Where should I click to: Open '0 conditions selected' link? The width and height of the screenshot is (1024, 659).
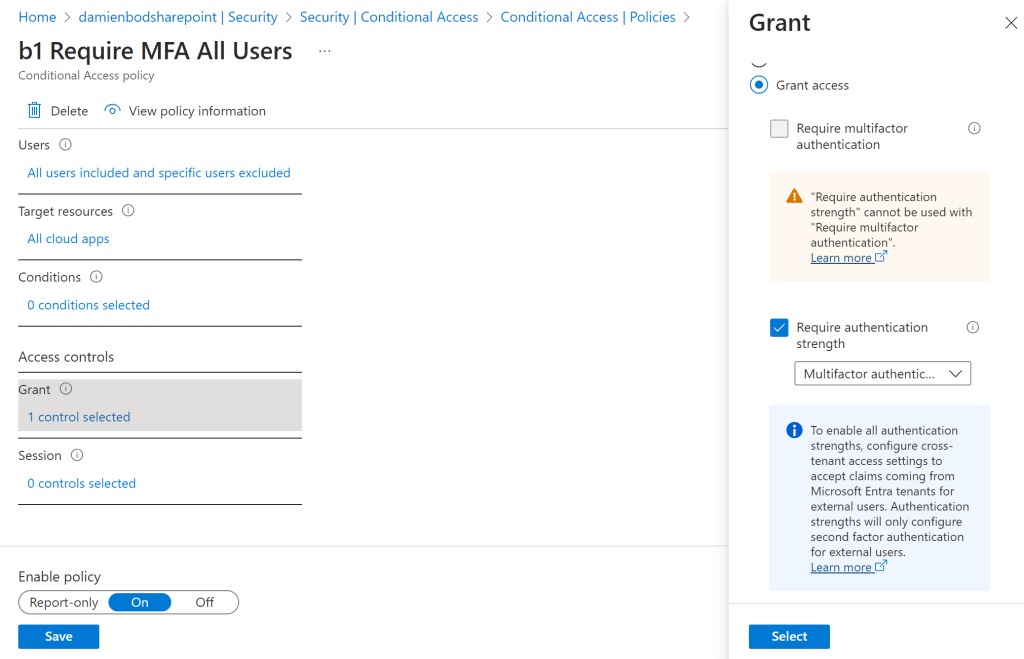[x=88, y=305]
